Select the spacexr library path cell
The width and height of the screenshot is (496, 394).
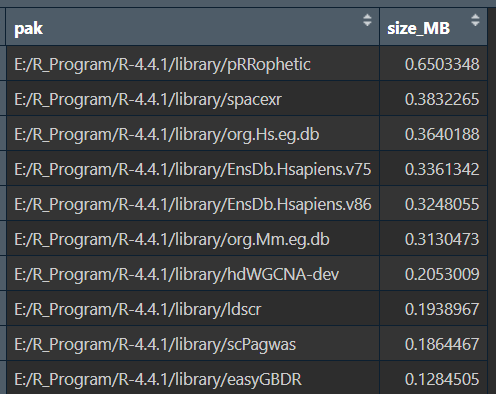click(192, 99)
